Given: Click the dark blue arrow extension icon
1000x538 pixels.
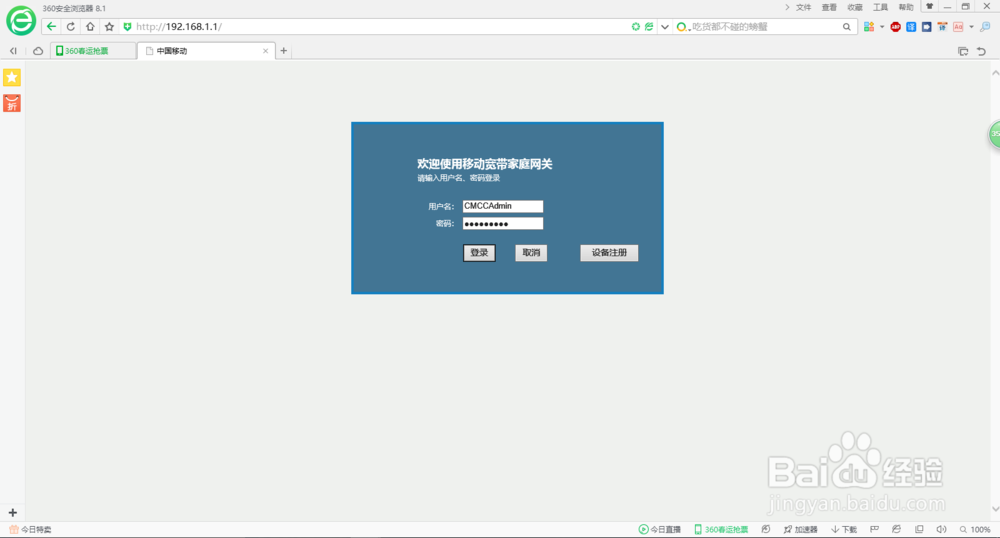Looking at the screenshot, I should point(927,27).
